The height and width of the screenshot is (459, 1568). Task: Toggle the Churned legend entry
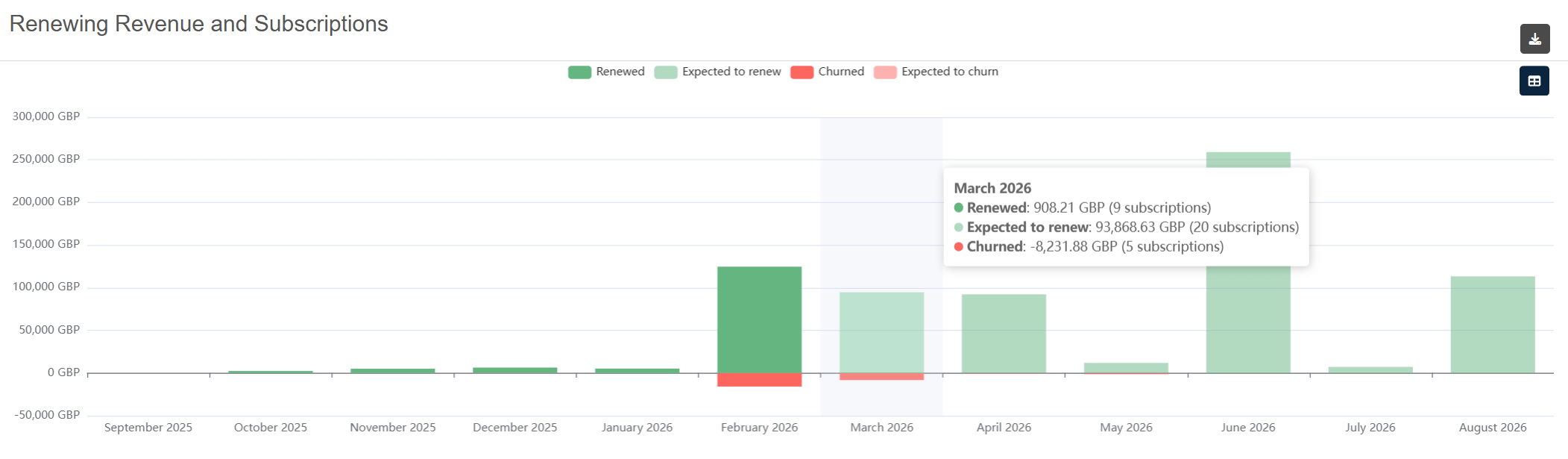click(827, 72)
